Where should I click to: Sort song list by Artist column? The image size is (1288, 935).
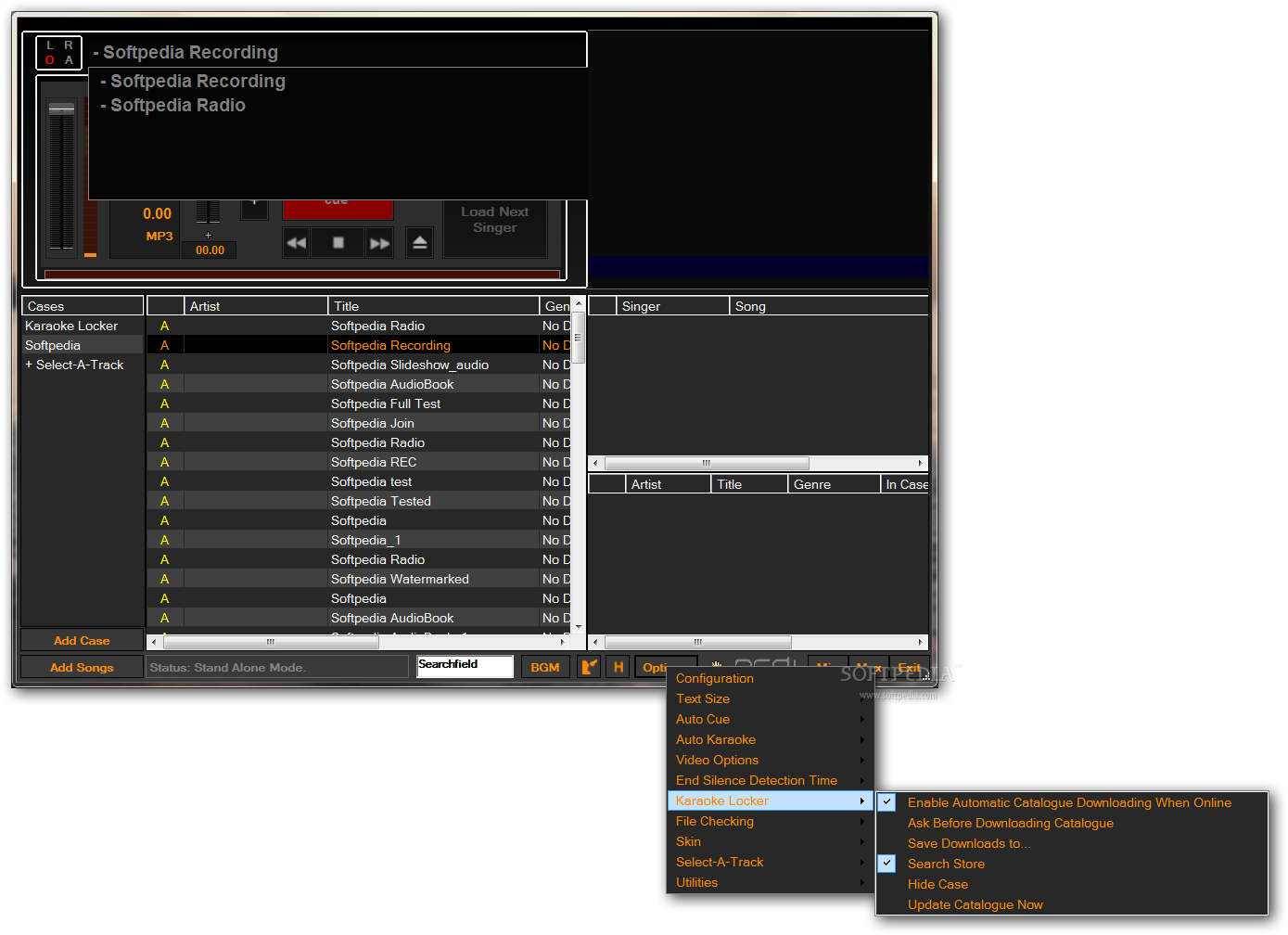point(255,306)
